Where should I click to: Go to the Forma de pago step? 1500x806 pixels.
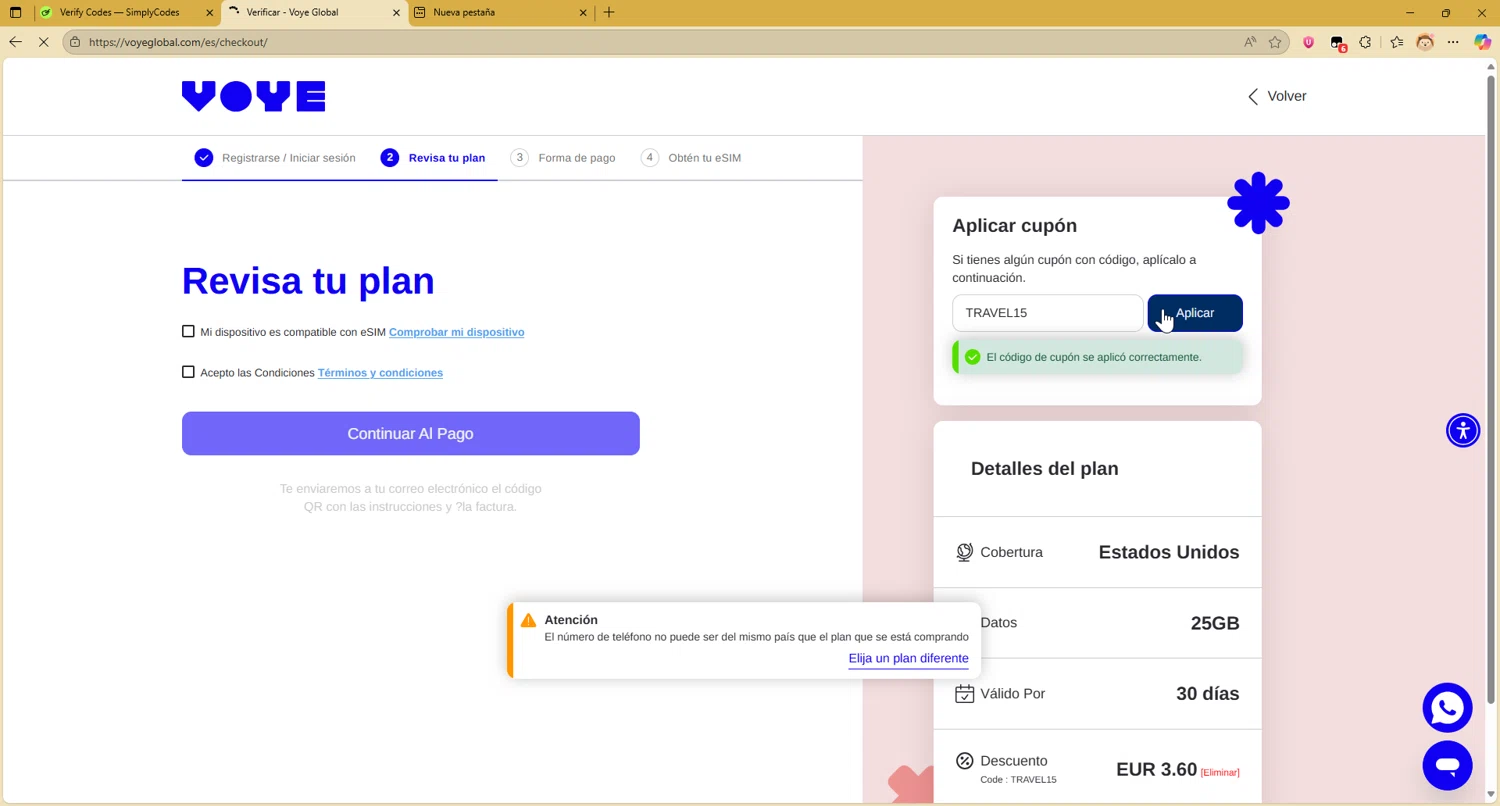pyautogui.click(x=563, y=158)
